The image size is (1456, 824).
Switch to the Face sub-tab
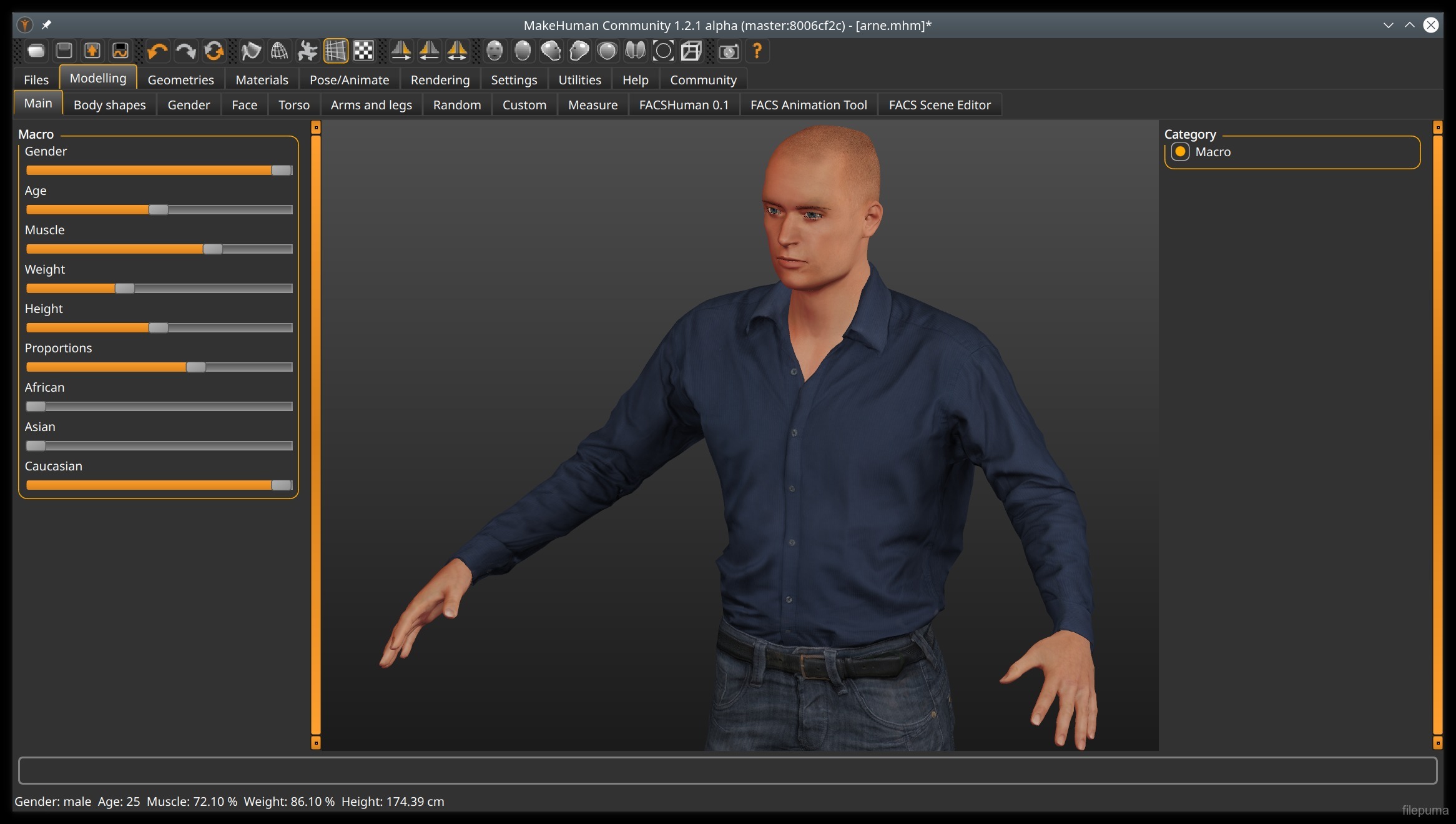coord(244,105)
